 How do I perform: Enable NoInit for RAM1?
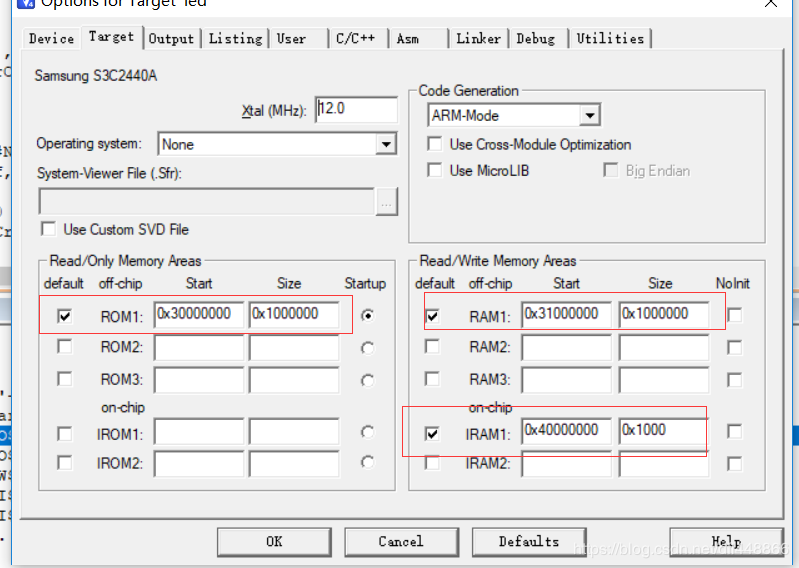coord(735,315)
